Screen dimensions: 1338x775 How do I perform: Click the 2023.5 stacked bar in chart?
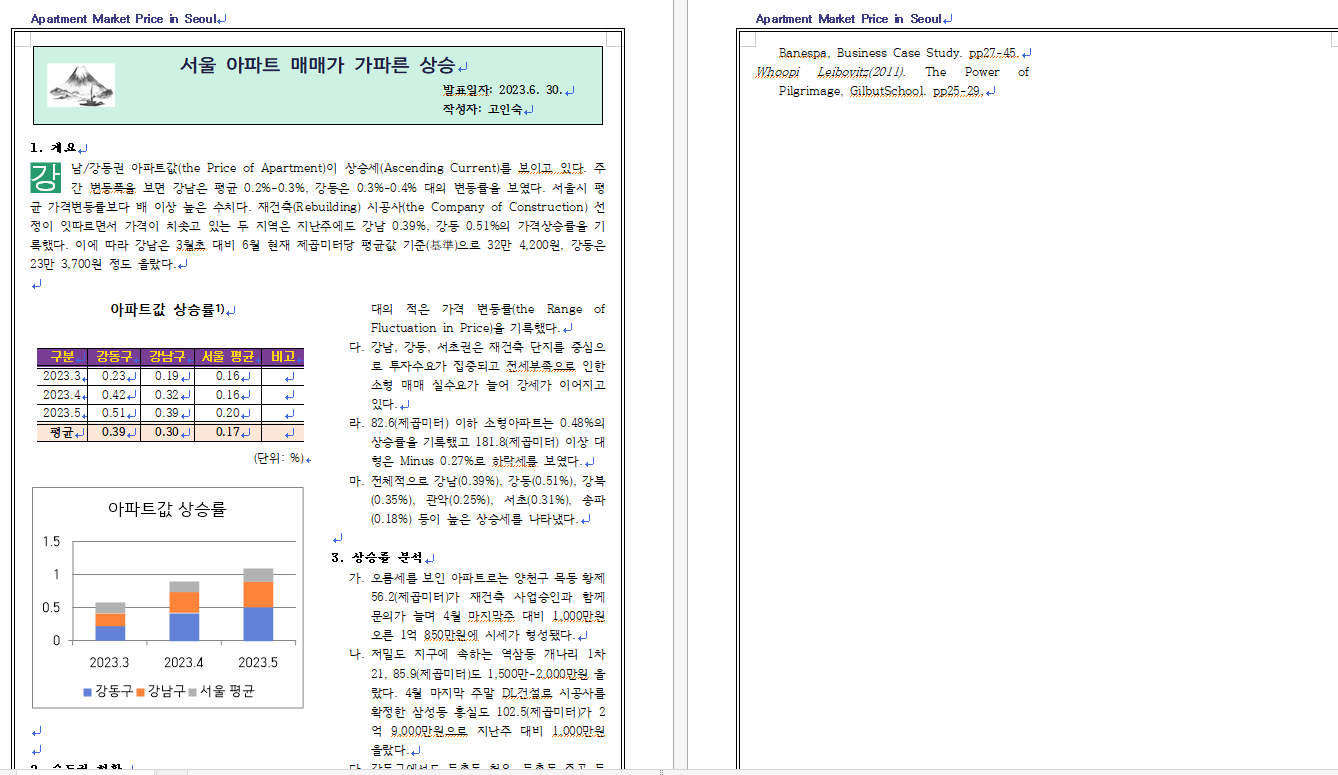(258, 604)
